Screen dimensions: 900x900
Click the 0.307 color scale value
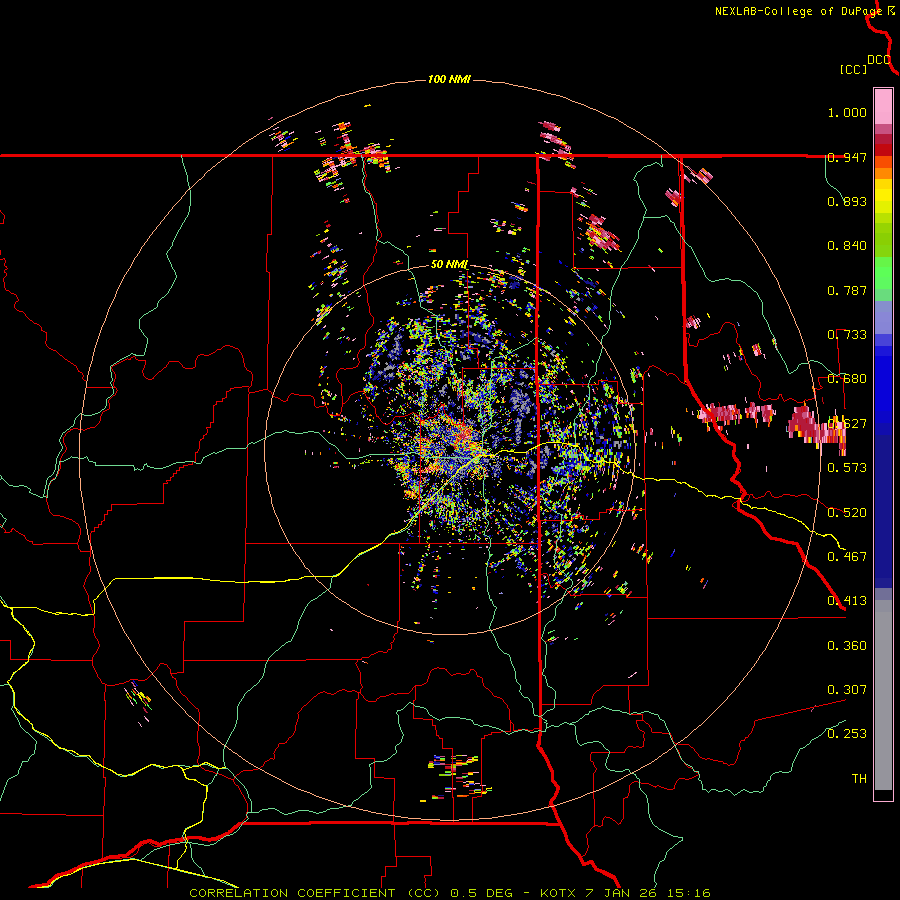(x=847, y=690)
